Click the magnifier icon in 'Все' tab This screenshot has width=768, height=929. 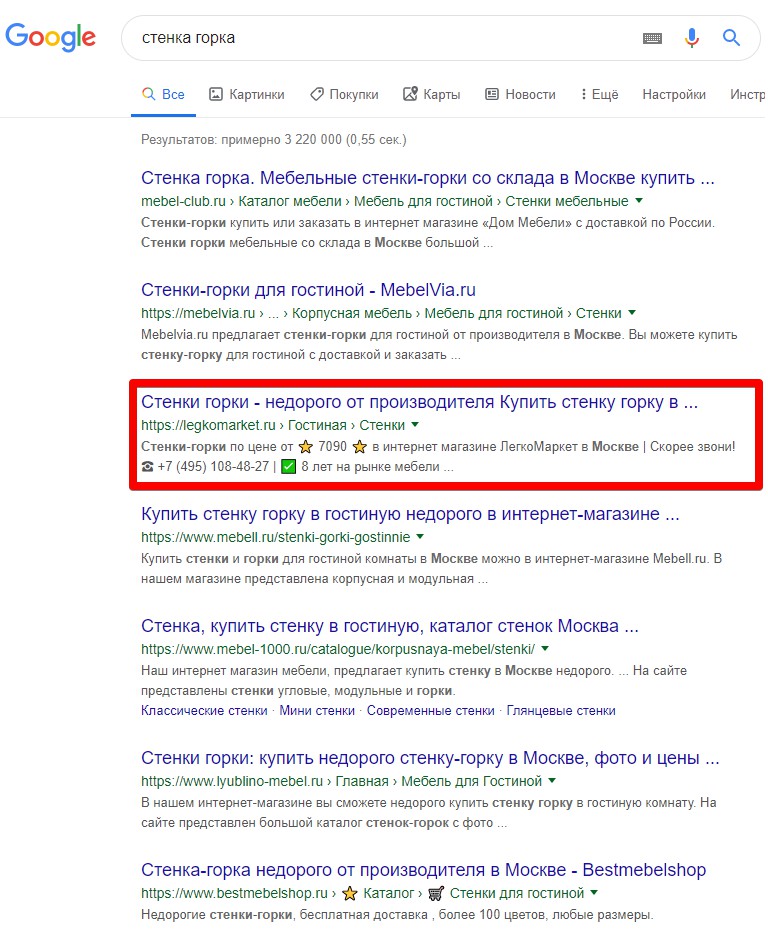coord(148,94)
